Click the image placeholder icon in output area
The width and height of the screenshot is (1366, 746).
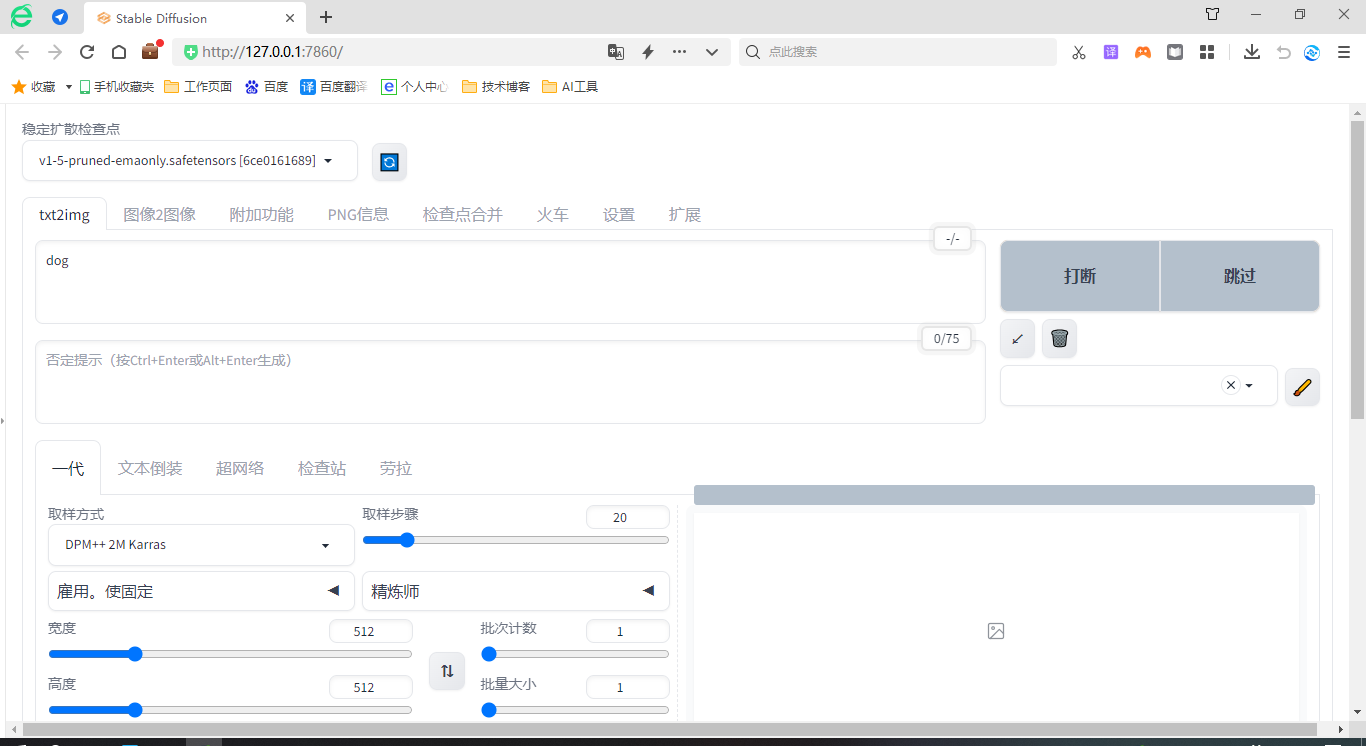(996, 631)
